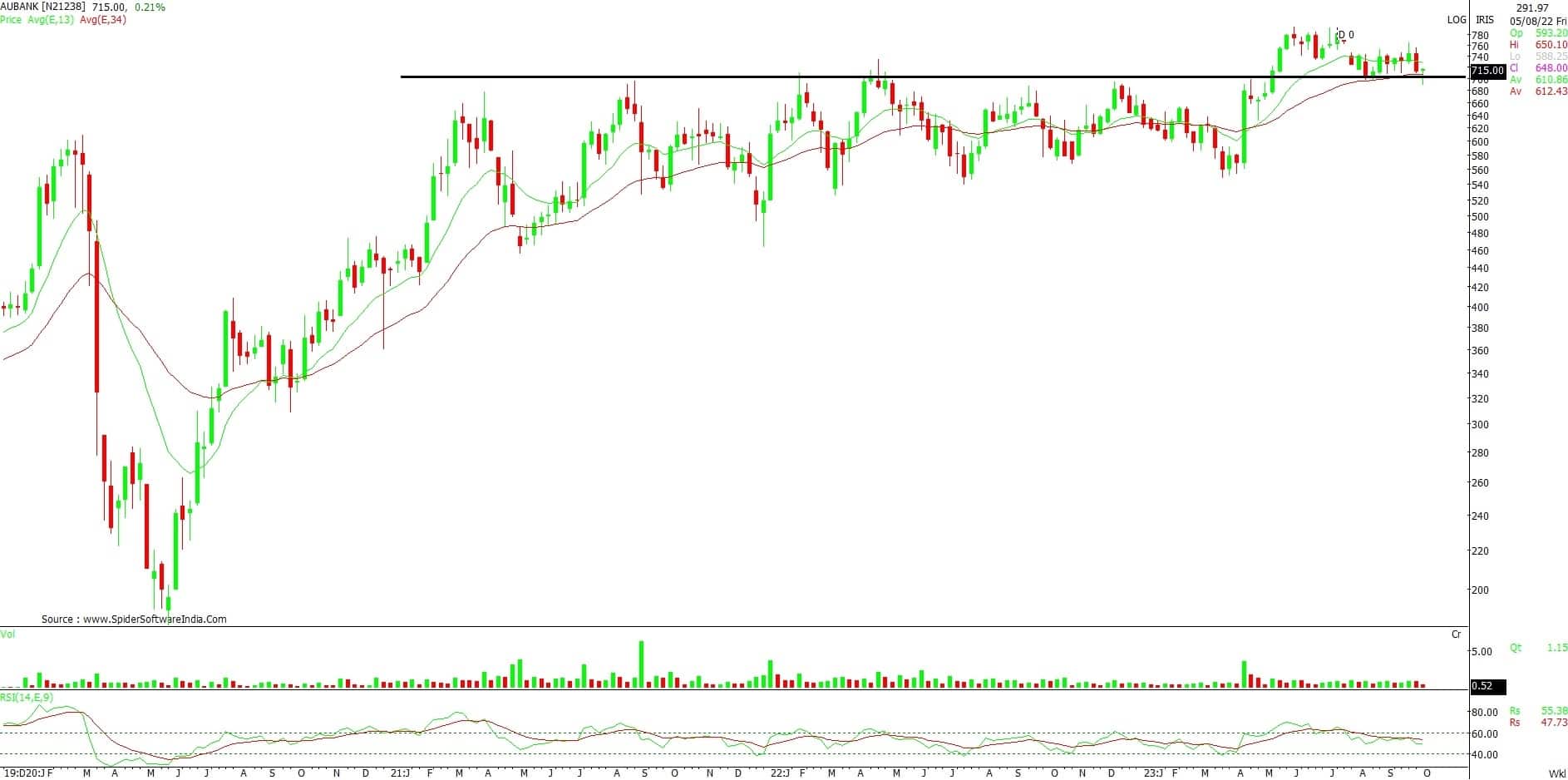Click the 23:J year marker on time axis
Screen dimensions: 1568x780
(1152, 773)
